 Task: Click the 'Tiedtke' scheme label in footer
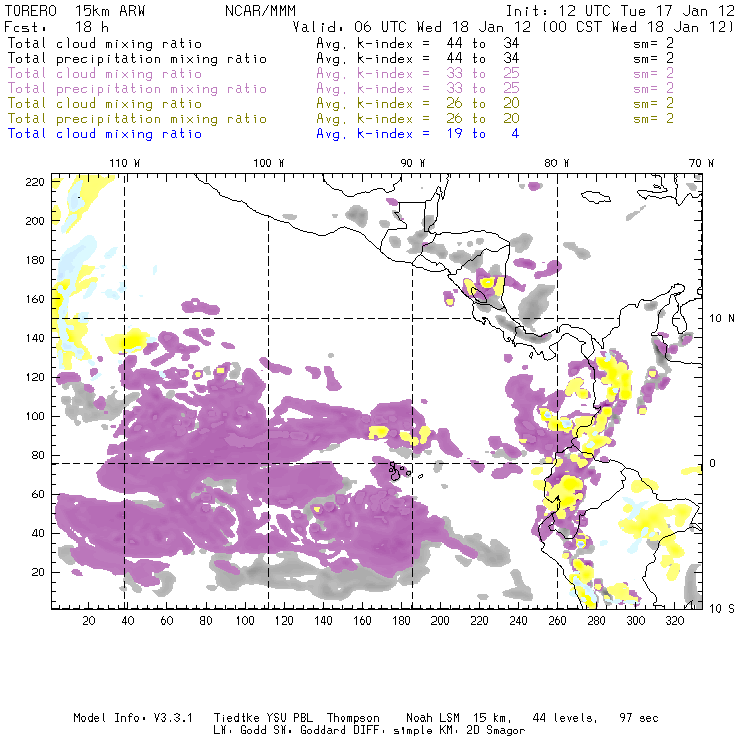coord(237,718)
